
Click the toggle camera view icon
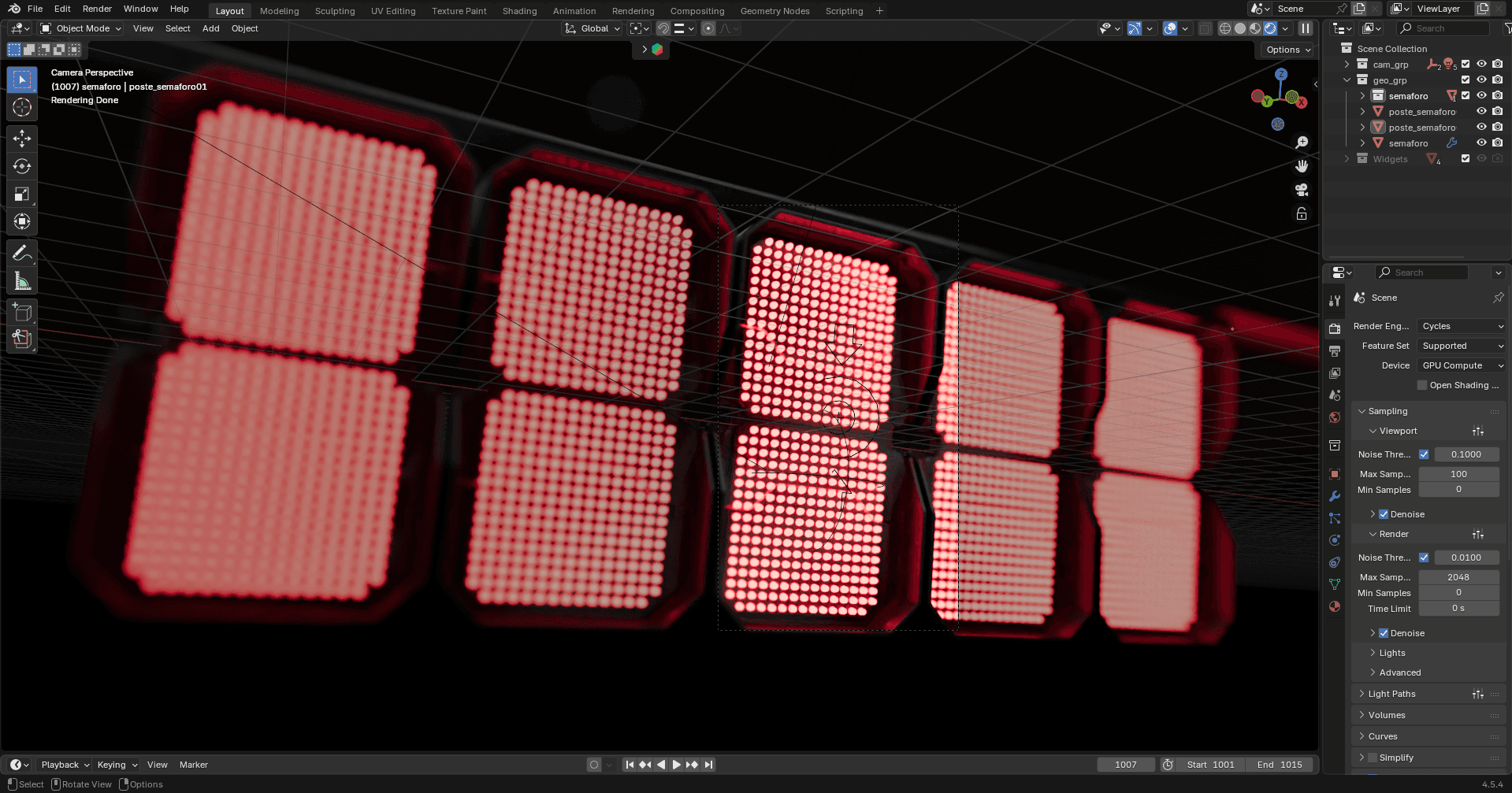[x=1302, y=190]
